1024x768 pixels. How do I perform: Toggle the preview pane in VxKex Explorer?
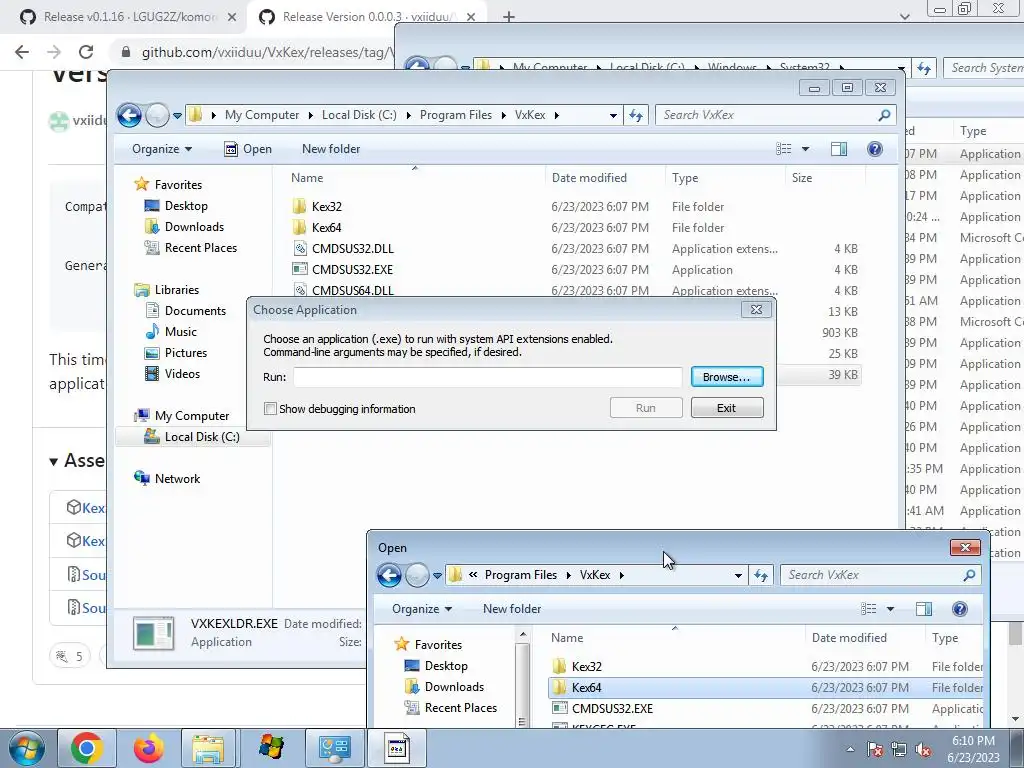(x=839, y=149)
